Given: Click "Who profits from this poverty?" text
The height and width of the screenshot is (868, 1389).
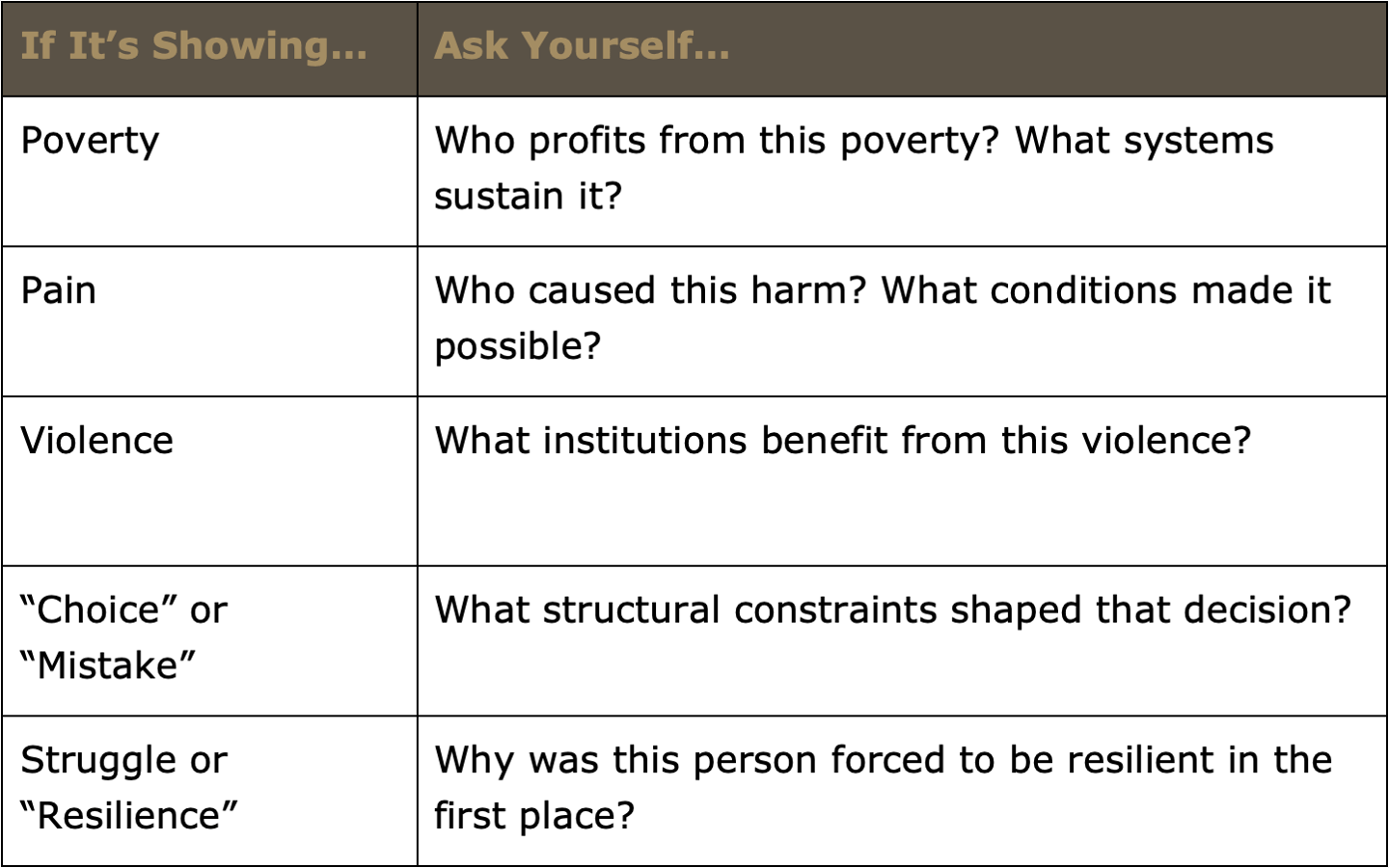Looking at the screenshot, I should click(x=717, y=142).
